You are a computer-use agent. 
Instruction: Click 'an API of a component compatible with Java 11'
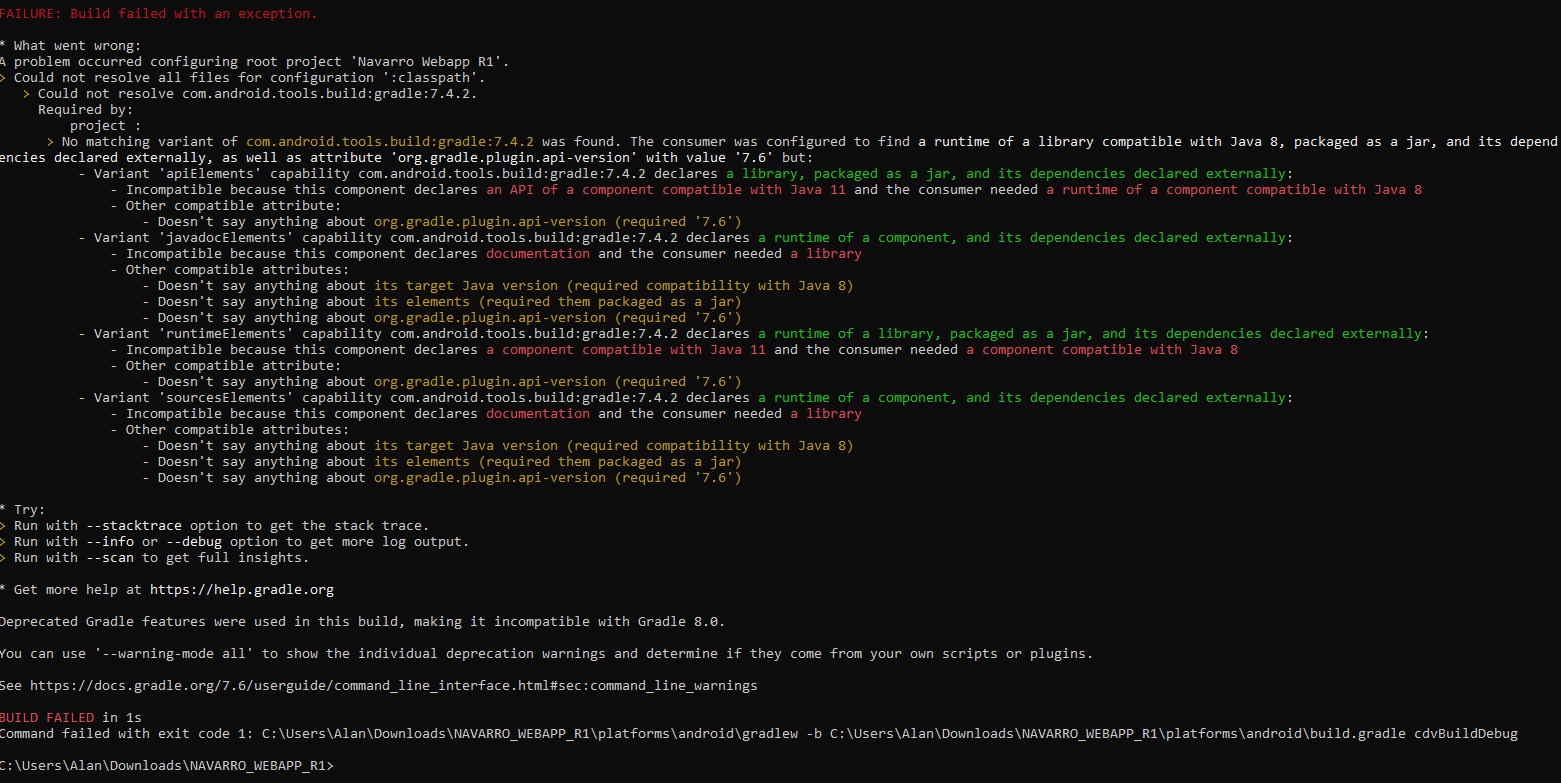coord(666,190)
